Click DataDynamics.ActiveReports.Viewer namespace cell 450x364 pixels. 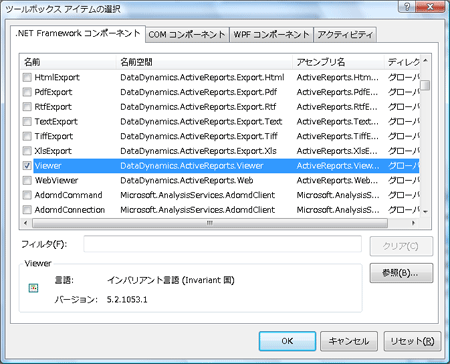[192, 166]
